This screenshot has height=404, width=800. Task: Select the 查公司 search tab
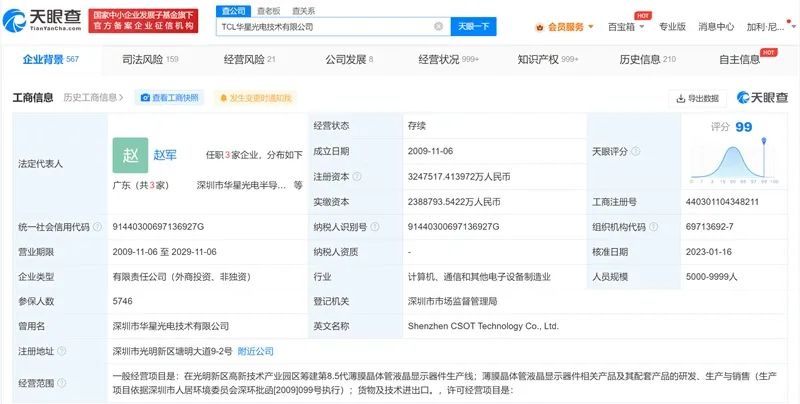coord(234,11)
